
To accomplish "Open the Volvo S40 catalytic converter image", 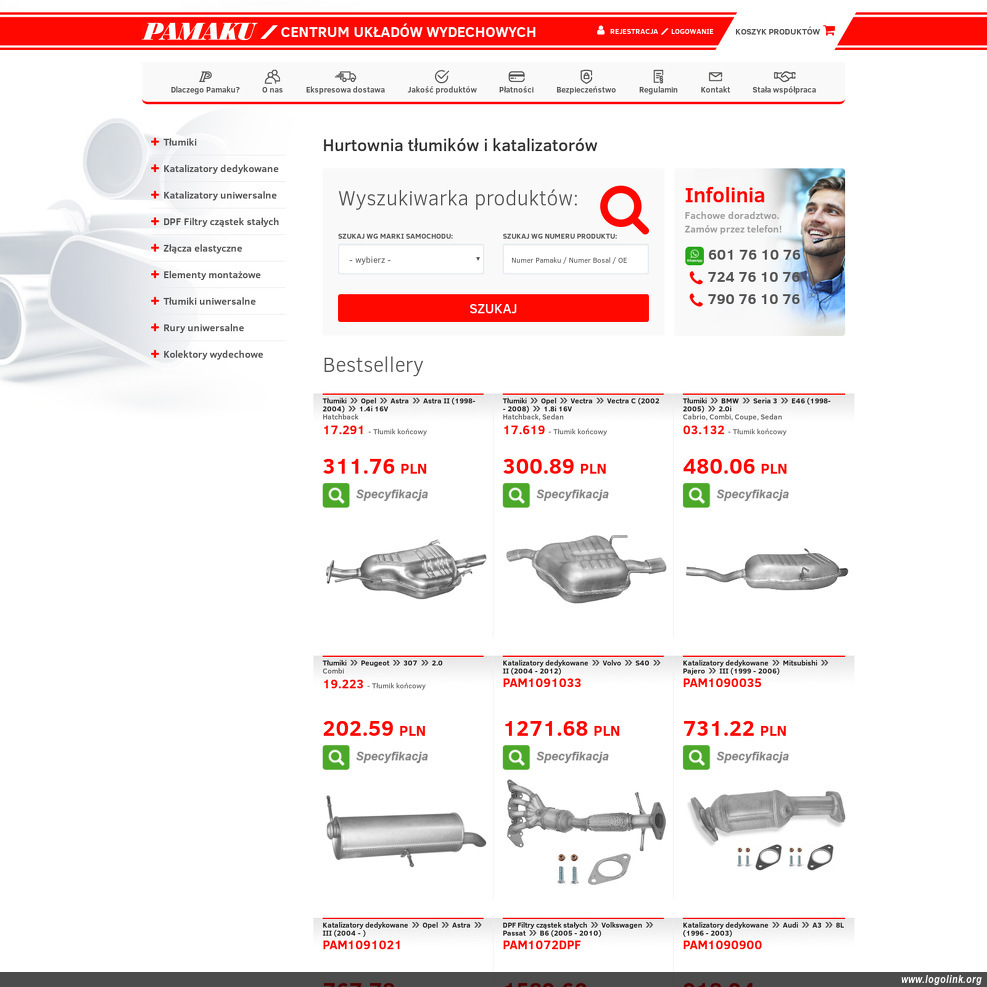I will [585, 832].
